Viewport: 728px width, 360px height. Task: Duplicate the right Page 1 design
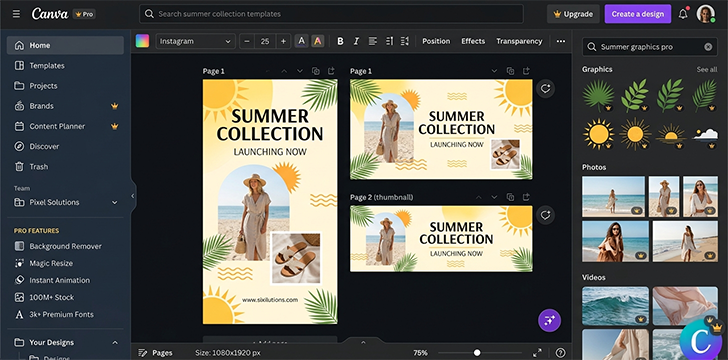510,71
